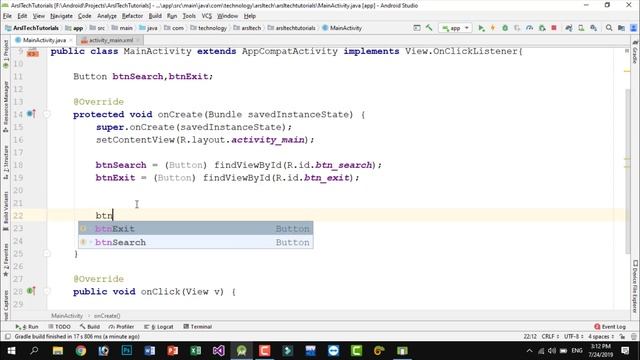Screen dimensions: 640x360
Task: Click the technology folder breadcrumb
Action: pyautogui.click(x=209, y=28)
